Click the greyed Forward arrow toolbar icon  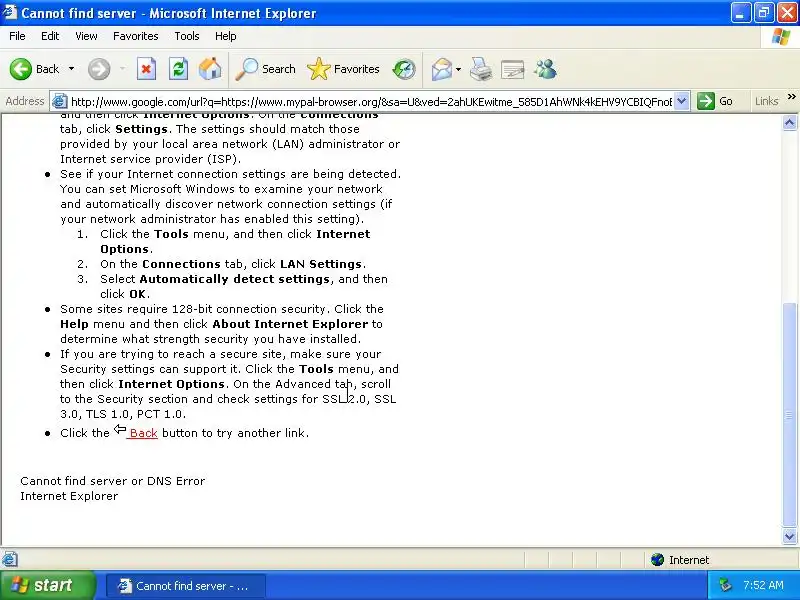pos(99,69)
